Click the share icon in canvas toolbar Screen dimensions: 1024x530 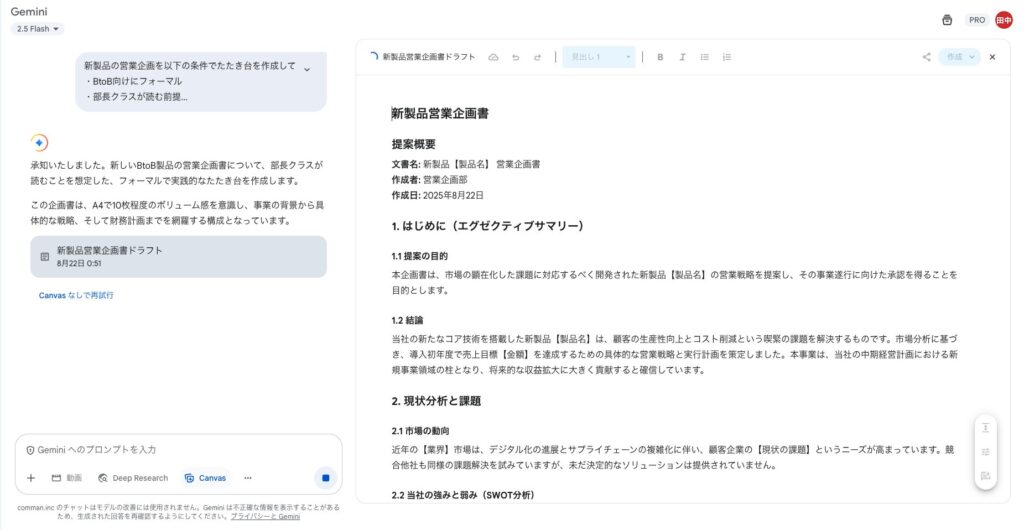(926, 57)
